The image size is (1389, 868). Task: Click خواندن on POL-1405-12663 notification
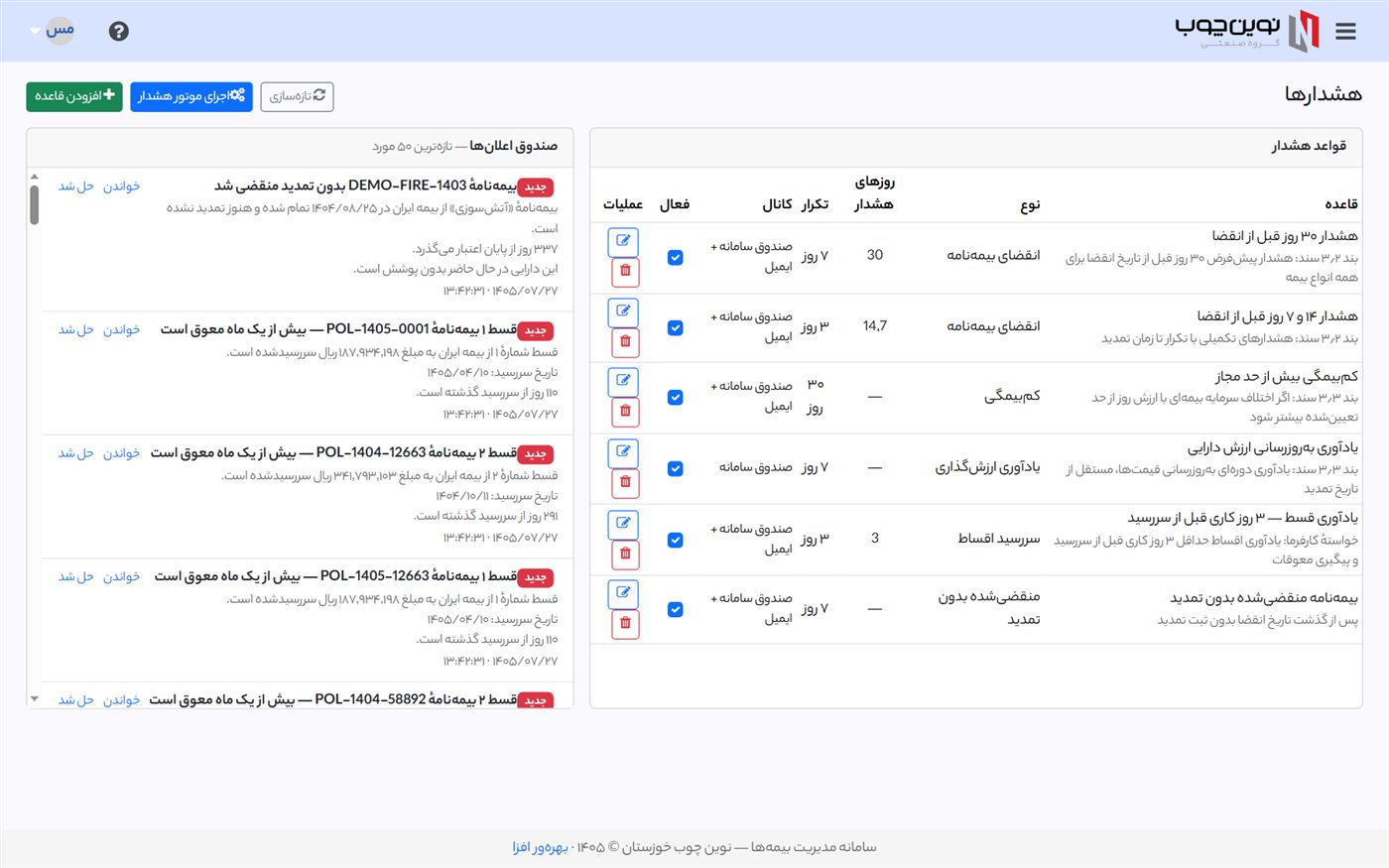click(122, 576)
